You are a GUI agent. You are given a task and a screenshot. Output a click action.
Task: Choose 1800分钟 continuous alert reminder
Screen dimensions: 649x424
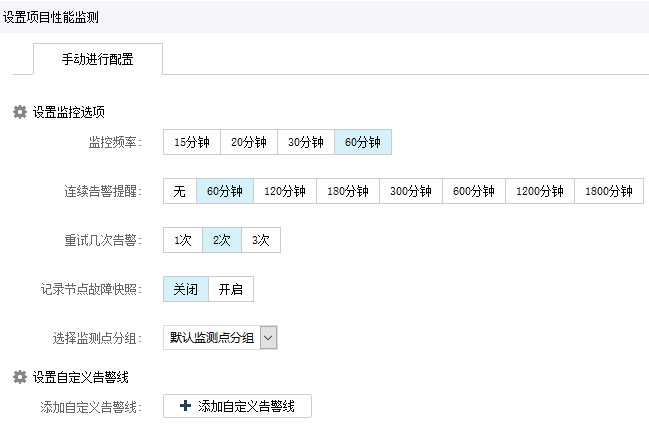(x=608, y=191)
